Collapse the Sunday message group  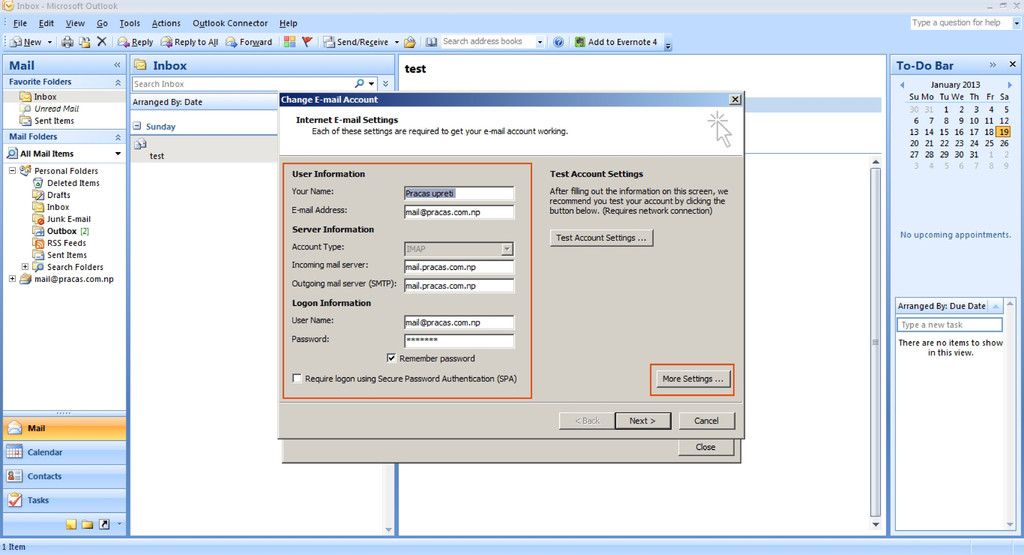pyautogui.click(x=137, y=126)
